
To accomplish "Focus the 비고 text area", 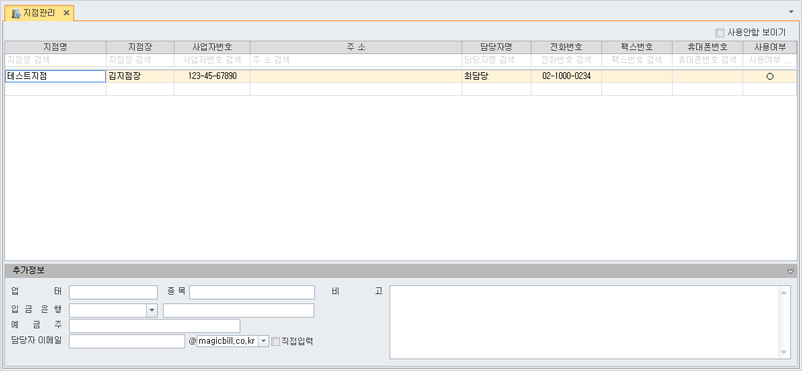I will [584, 322].
